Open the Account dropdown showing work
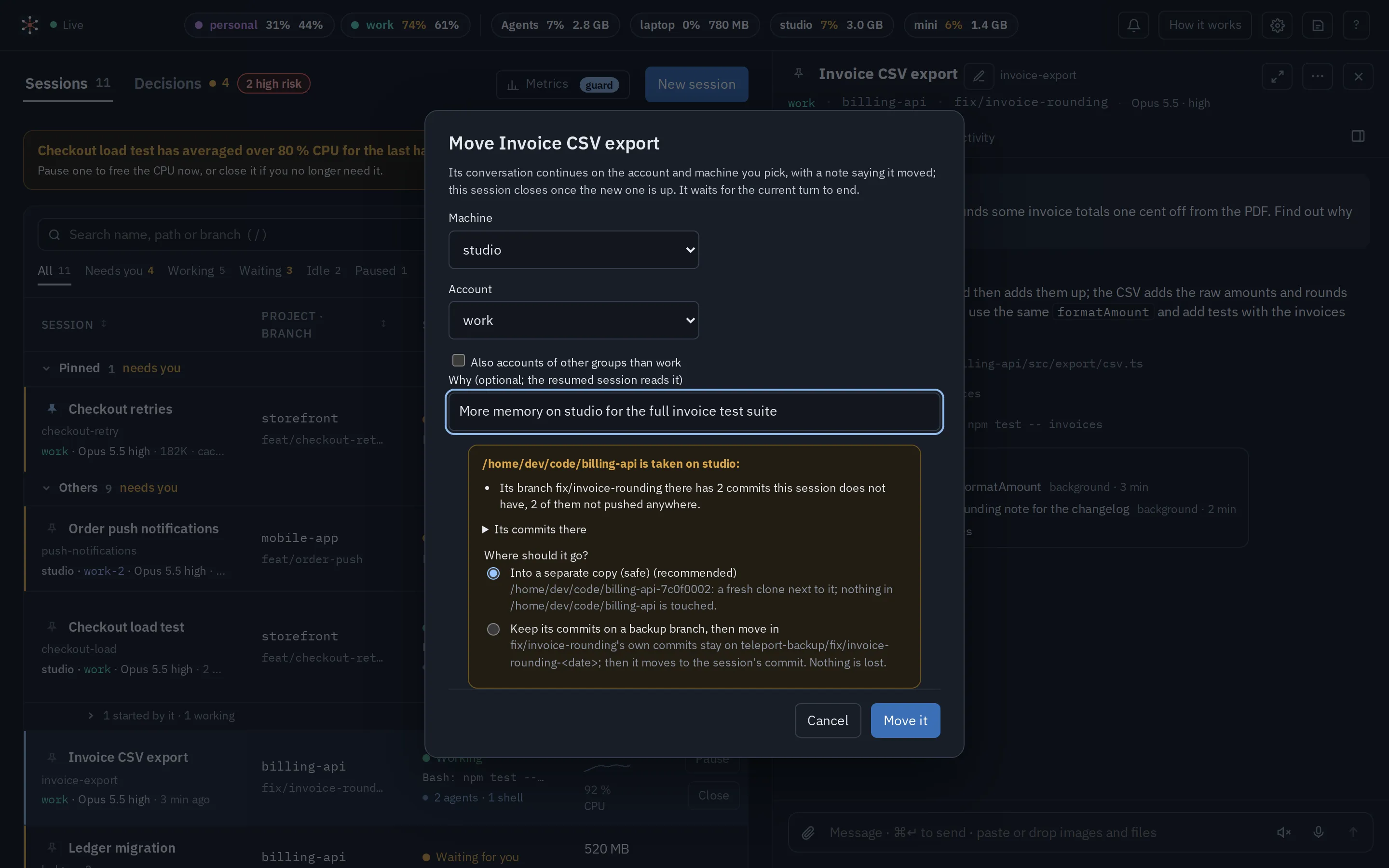This screenshot has width=1389, height=868. pyautogui.click(x=573, y=320)
